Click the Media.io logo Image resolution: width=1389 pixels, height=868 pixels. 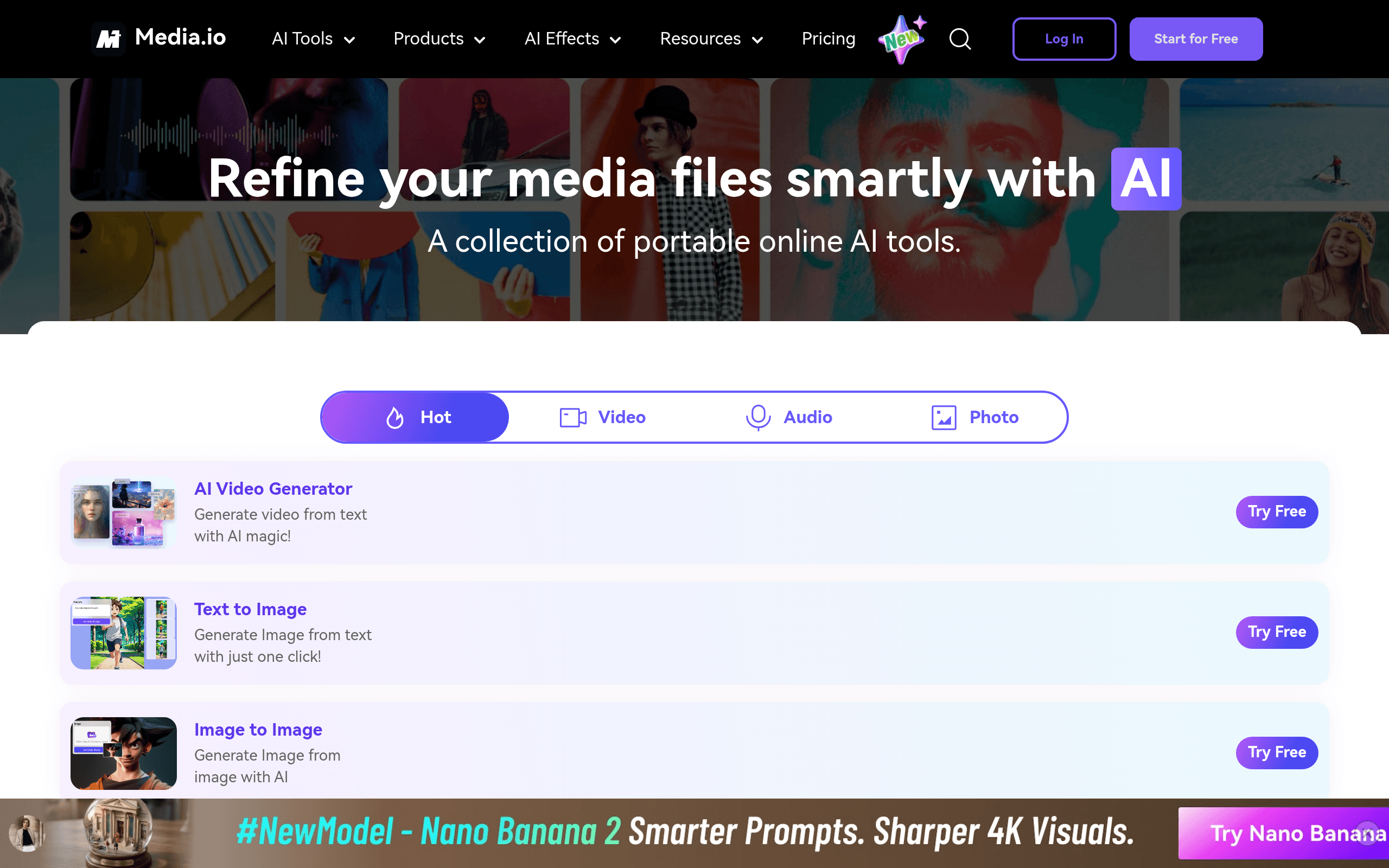pos(158,39)
